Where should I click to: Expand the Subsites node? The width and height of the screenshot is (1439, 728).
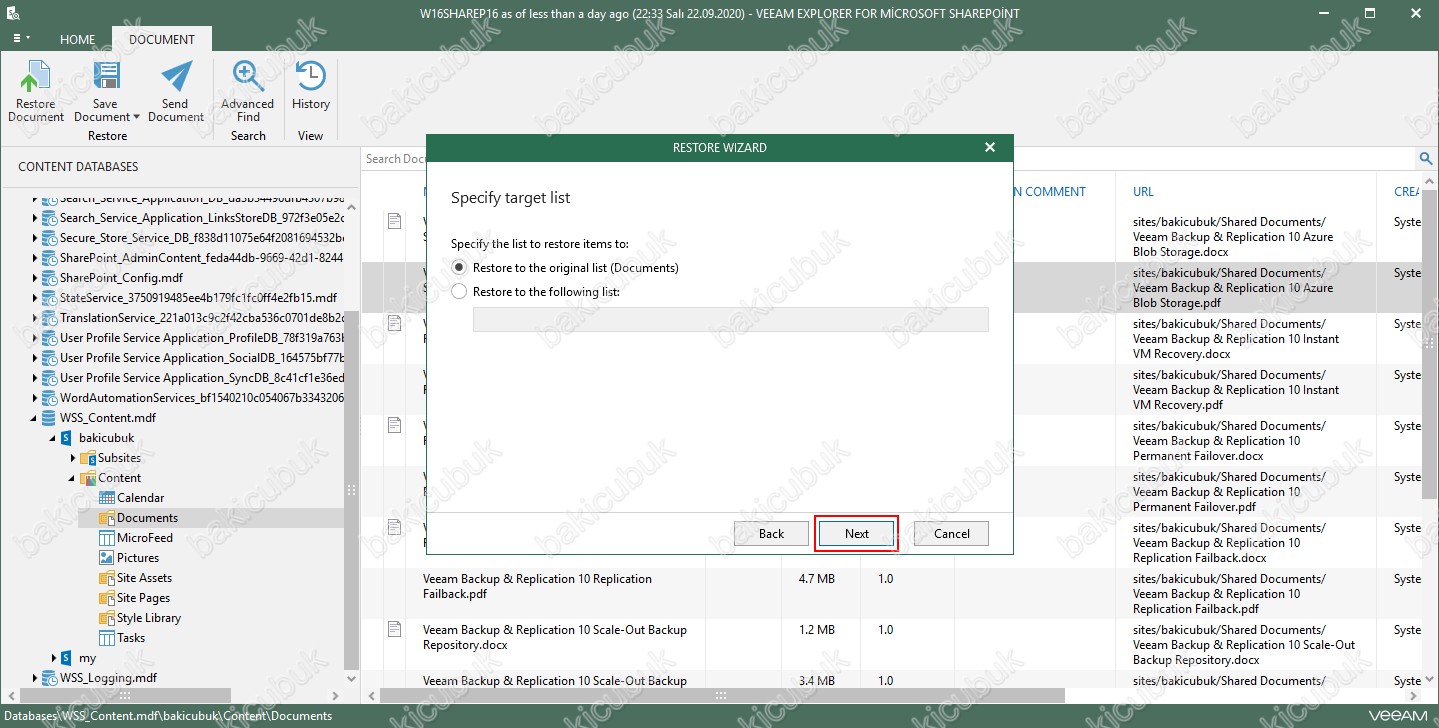tap(73, 458)
